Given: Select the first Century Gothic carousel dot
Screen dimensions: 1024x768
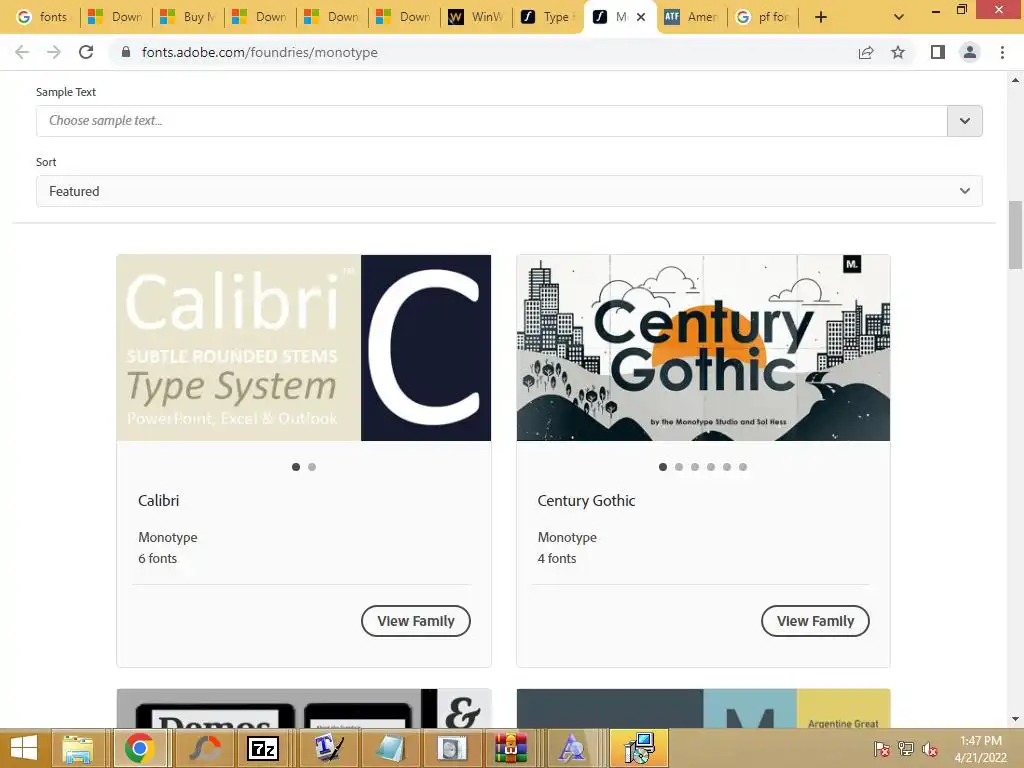Looking at the screenshot, I should click(x=663, y=467).
